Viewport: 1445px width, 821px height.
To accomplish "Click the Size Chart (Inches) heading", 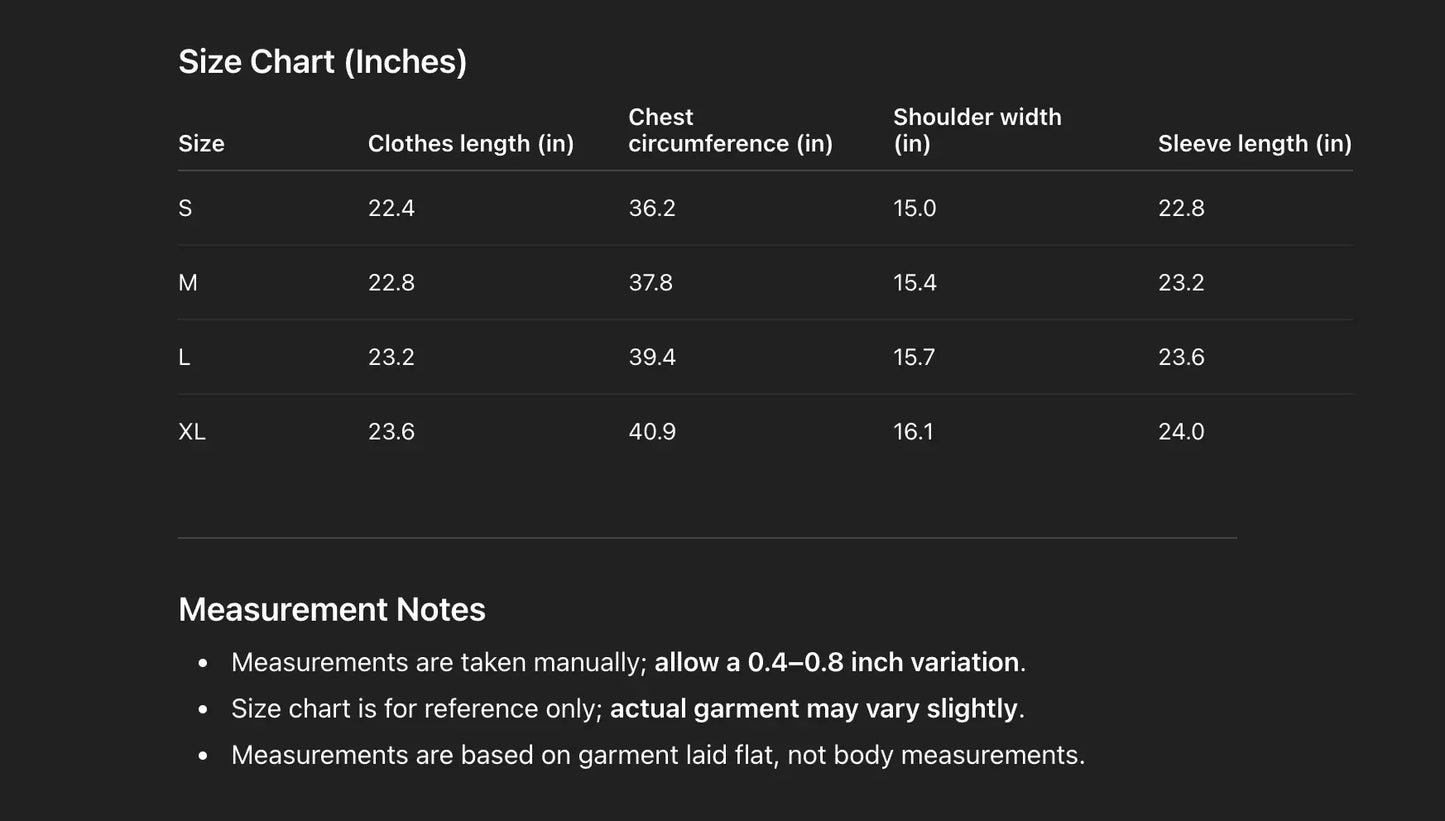I will [322, 62].
